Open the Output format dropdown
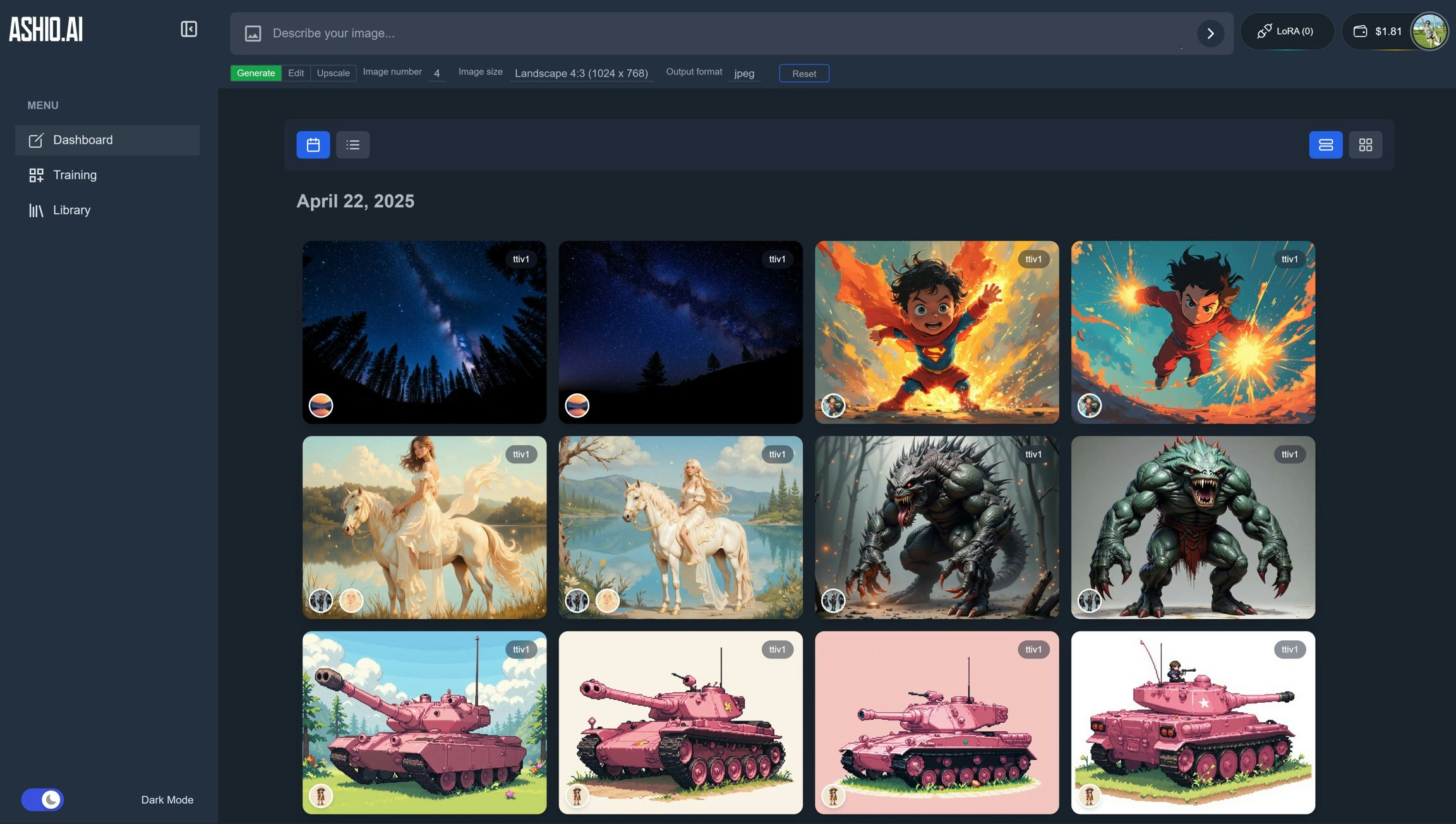 click(744, 73)
